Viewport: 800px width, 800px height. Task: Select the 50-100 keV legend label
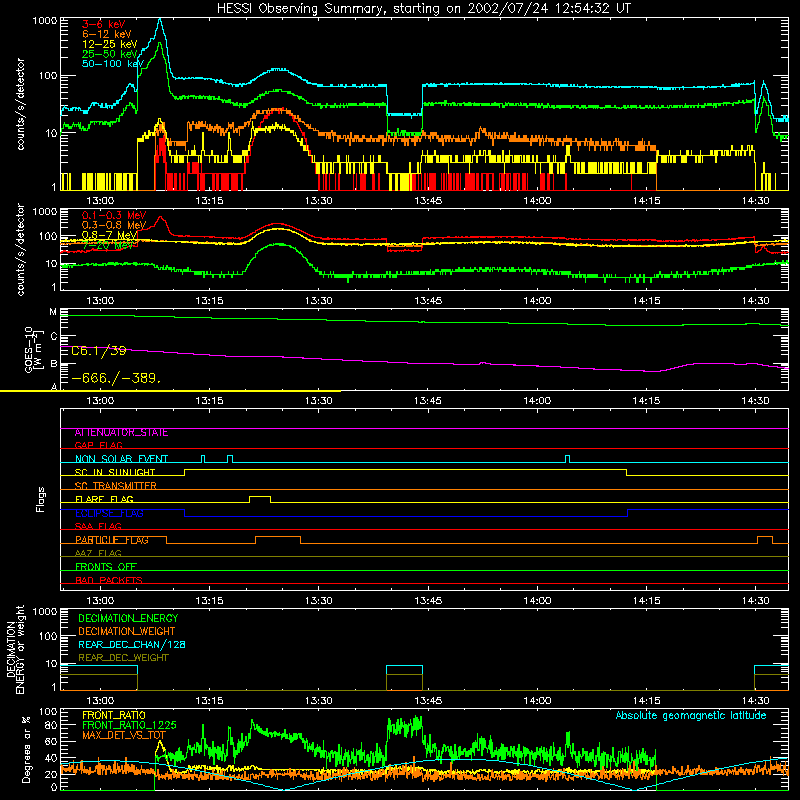pos(113,64)
